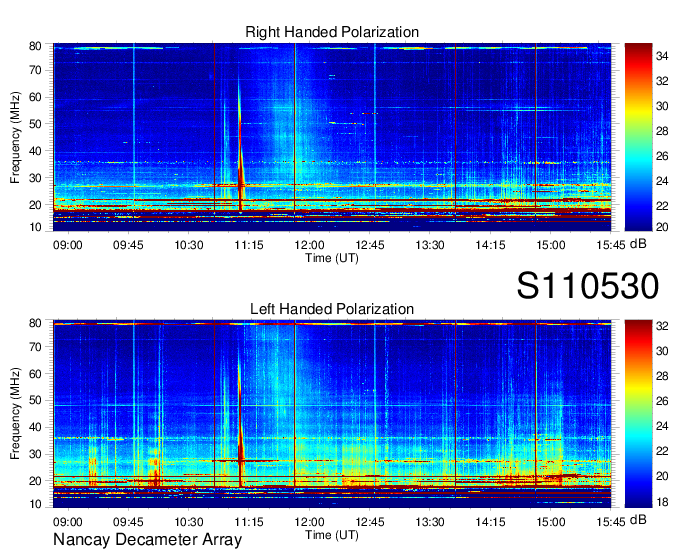The image size is (680, 552).
Task: Click the "Frequency (MHz)" label of Right Handed plot
Action: (x=15, y=137)
